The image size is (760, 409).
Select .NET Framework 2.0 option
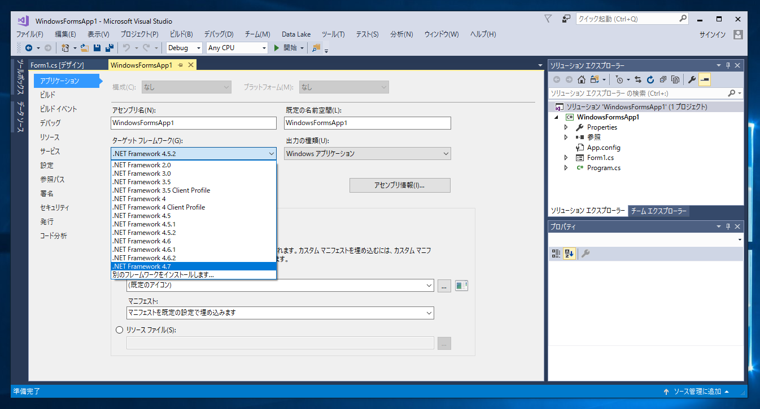(x=193, y=165)
